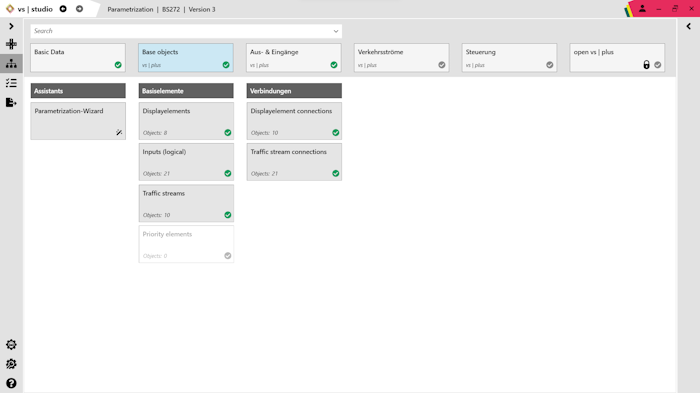Click the forward navigation arrow in title bar

(x=79, y=9)
